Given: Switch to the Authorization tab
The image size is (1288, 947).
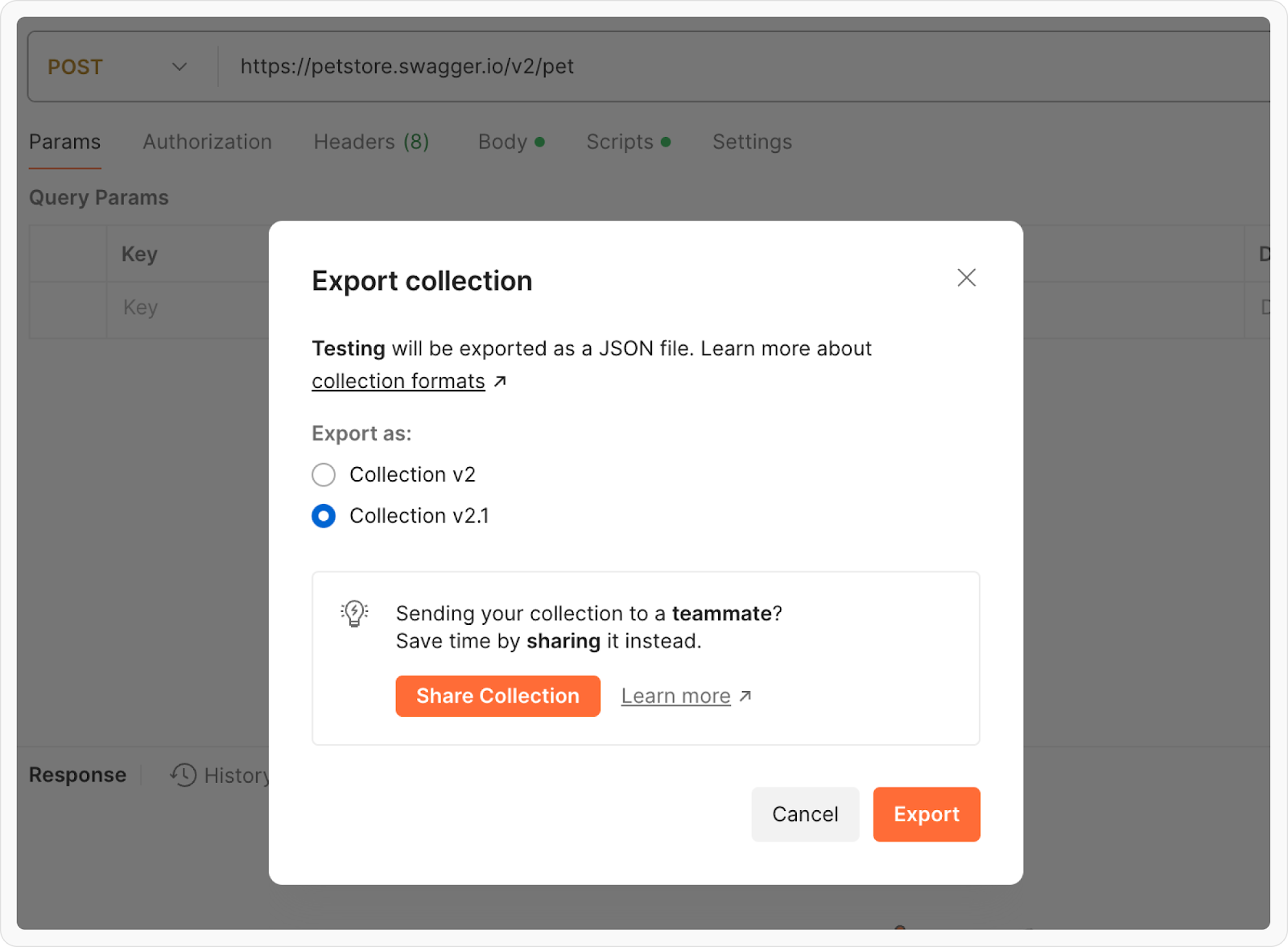Looking at the screenshot, I should tap(207, 142).
